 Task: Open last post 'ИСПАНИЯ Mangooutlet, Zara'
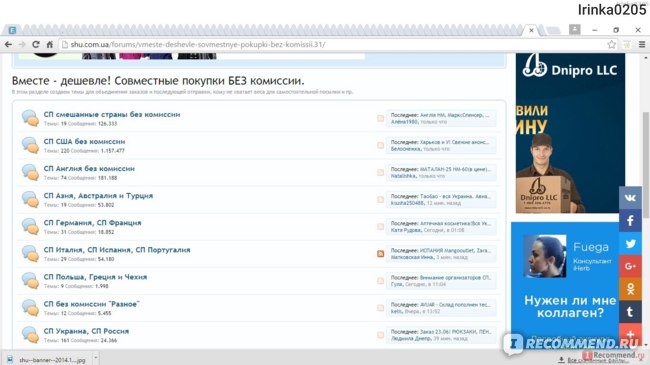(456, 251)
